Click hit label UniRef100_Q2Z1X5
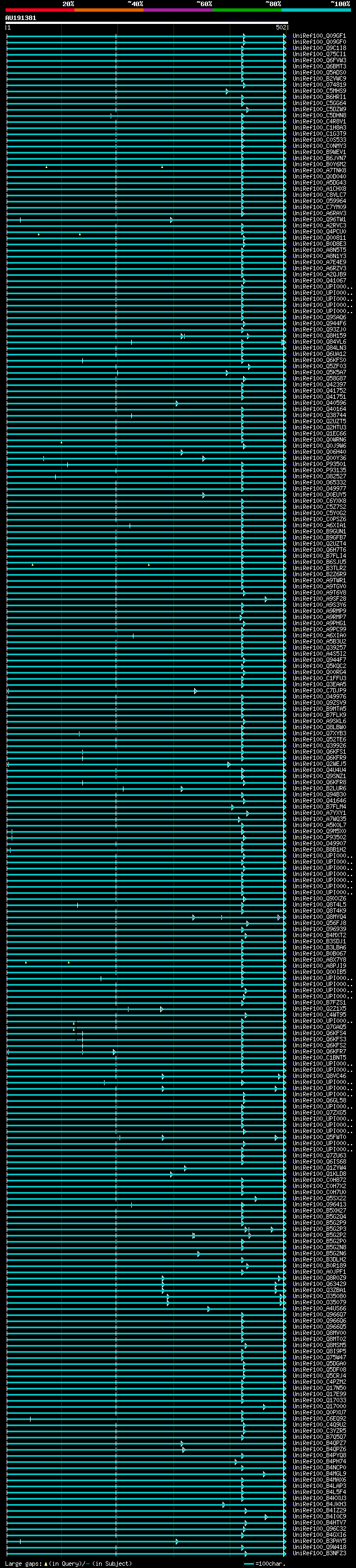This screenshot has height=1568, width=356. click(x=319, y=1009)
